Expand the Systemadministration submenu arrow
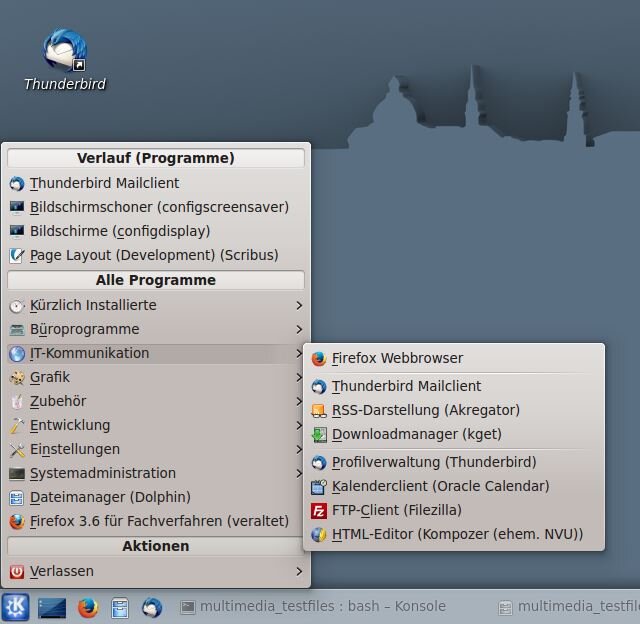Image resolution: width=640 pixels, height=624 pixels. (299, 474)
